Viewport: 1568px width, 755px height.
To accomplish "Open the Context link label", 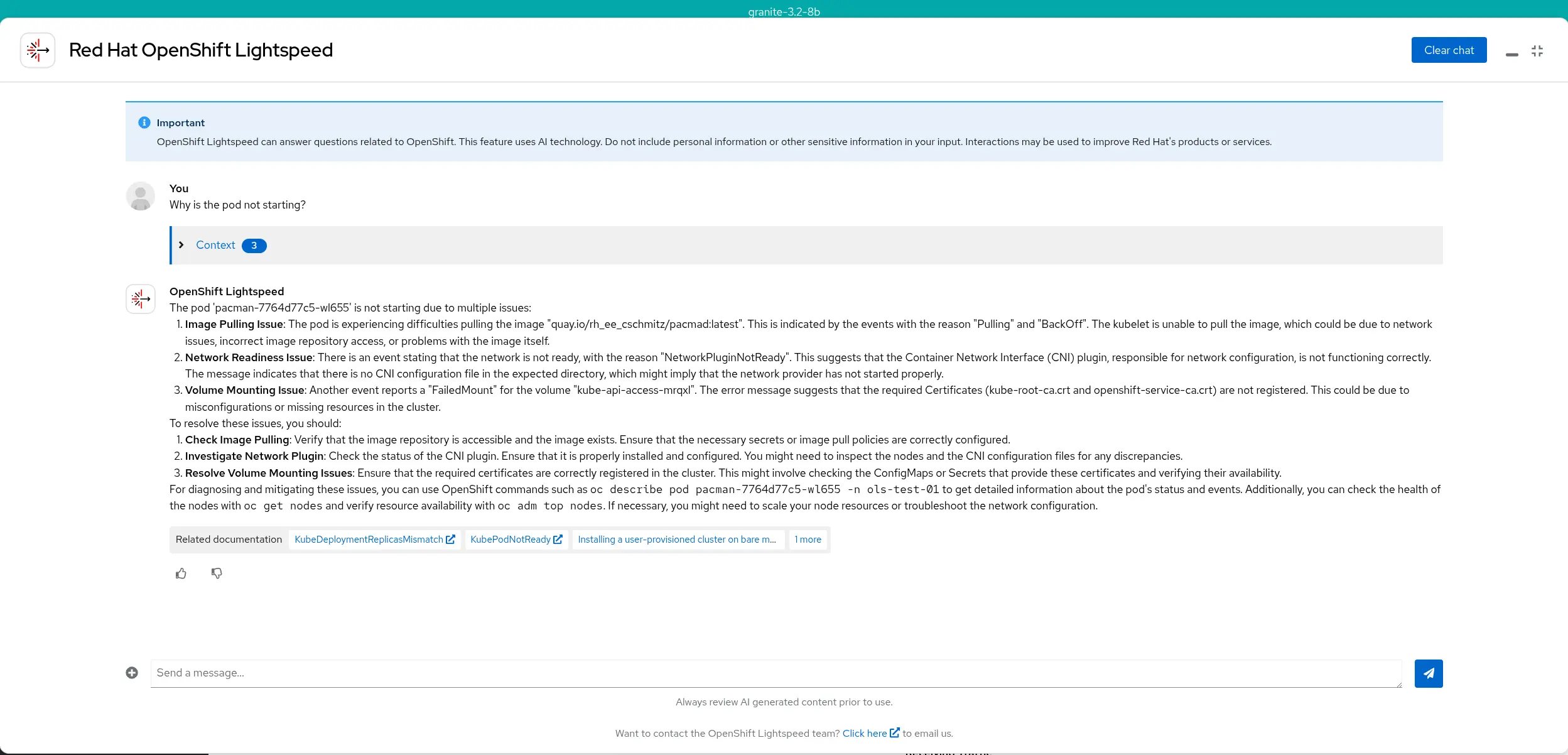I will 215,245.
